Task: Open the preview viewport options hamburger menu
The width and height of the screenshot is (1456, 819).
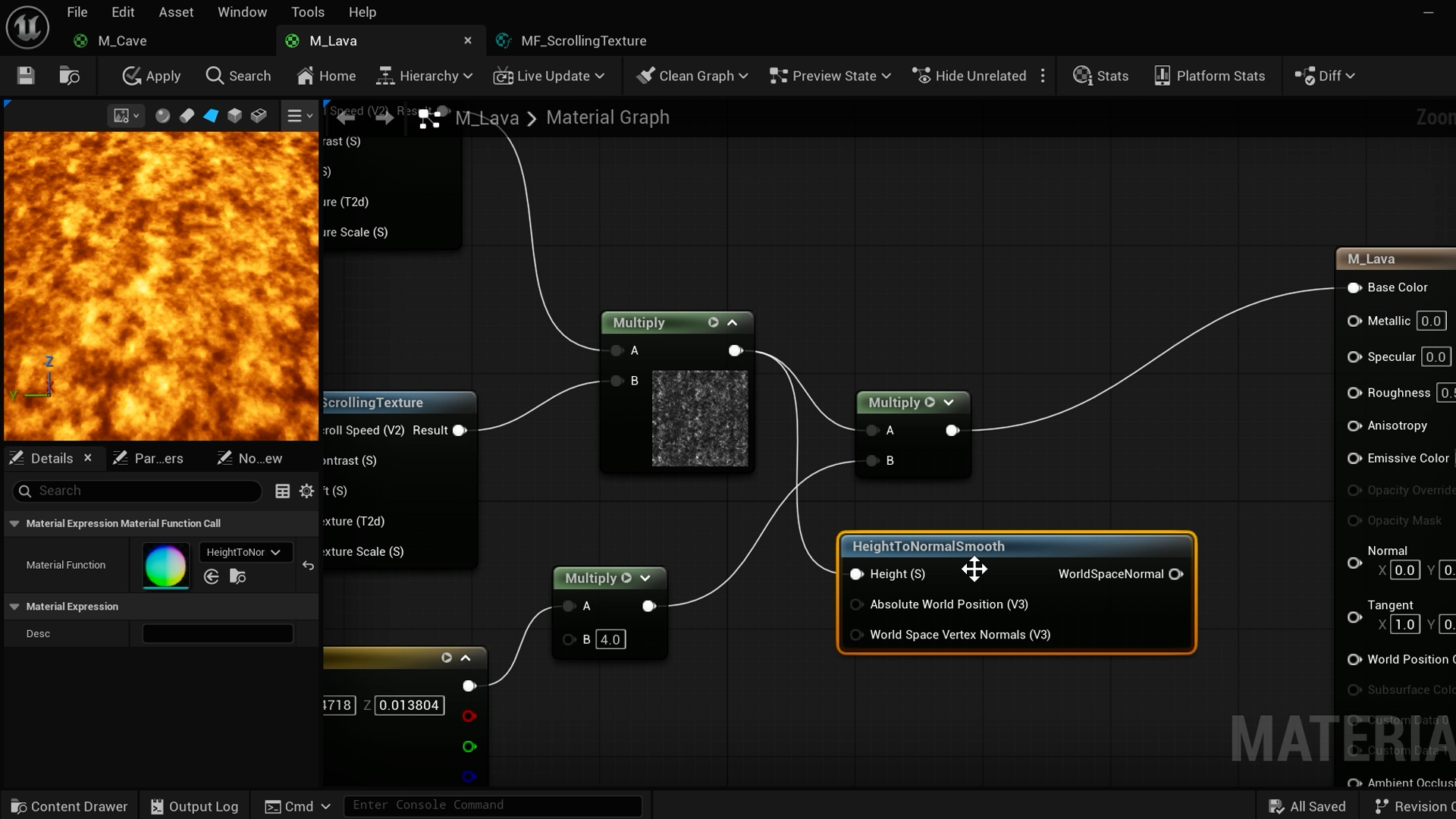Action: [x=300, y=116]
